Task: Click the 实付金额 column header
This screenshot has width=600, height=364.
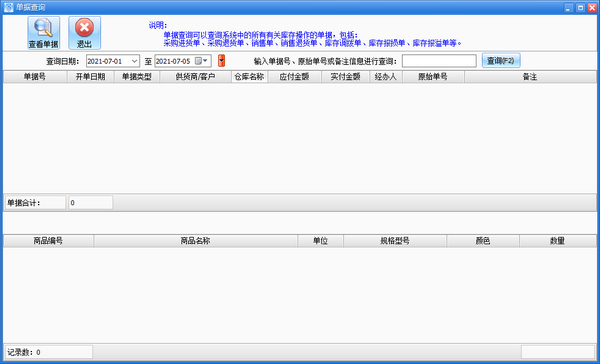Action: 346,77
